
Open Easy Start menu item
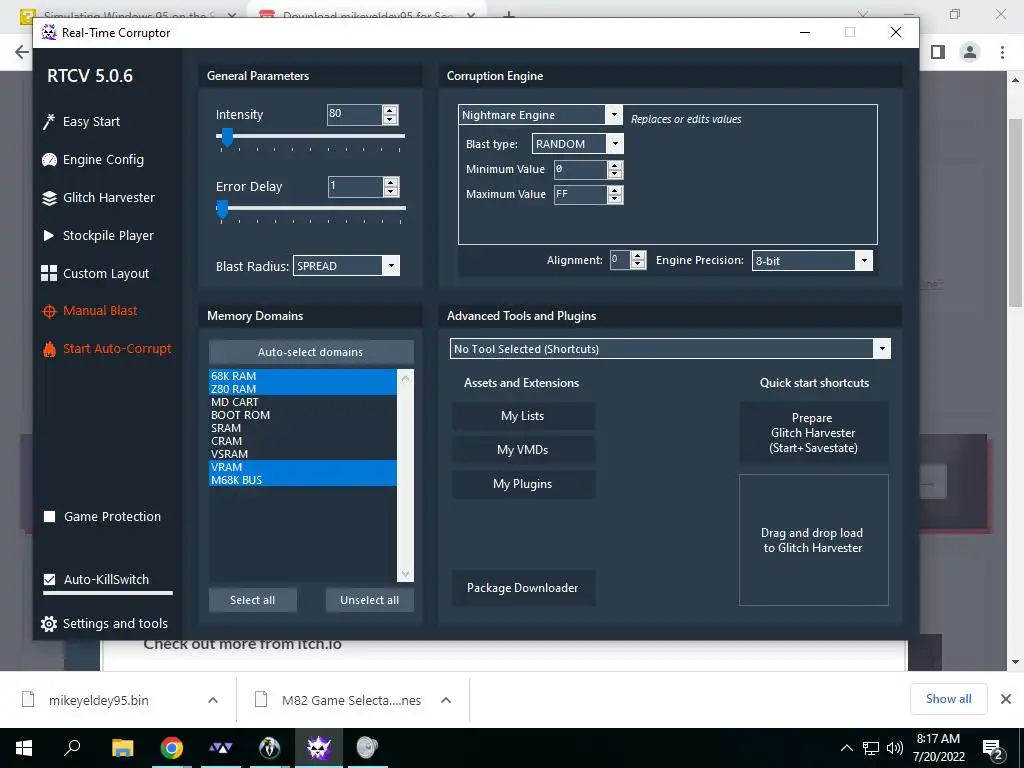click(x=91, y=121)
